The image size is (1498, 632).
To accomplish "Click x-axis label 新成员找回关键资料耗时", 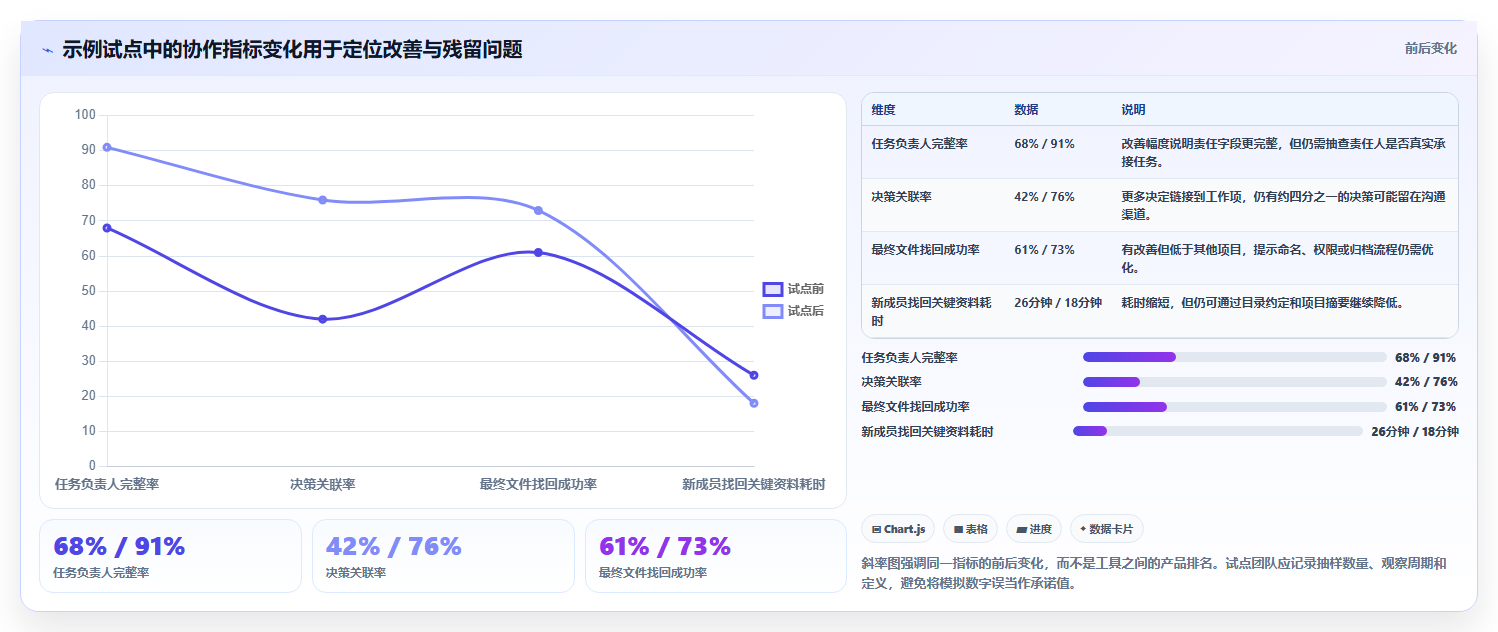I will [754, 484].
